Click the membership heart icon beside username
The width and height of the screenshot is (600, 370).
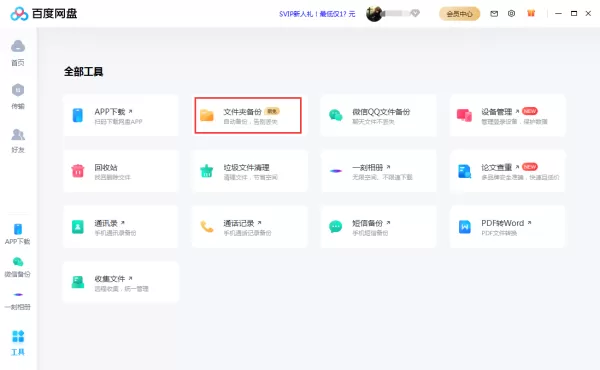point(415,13)
